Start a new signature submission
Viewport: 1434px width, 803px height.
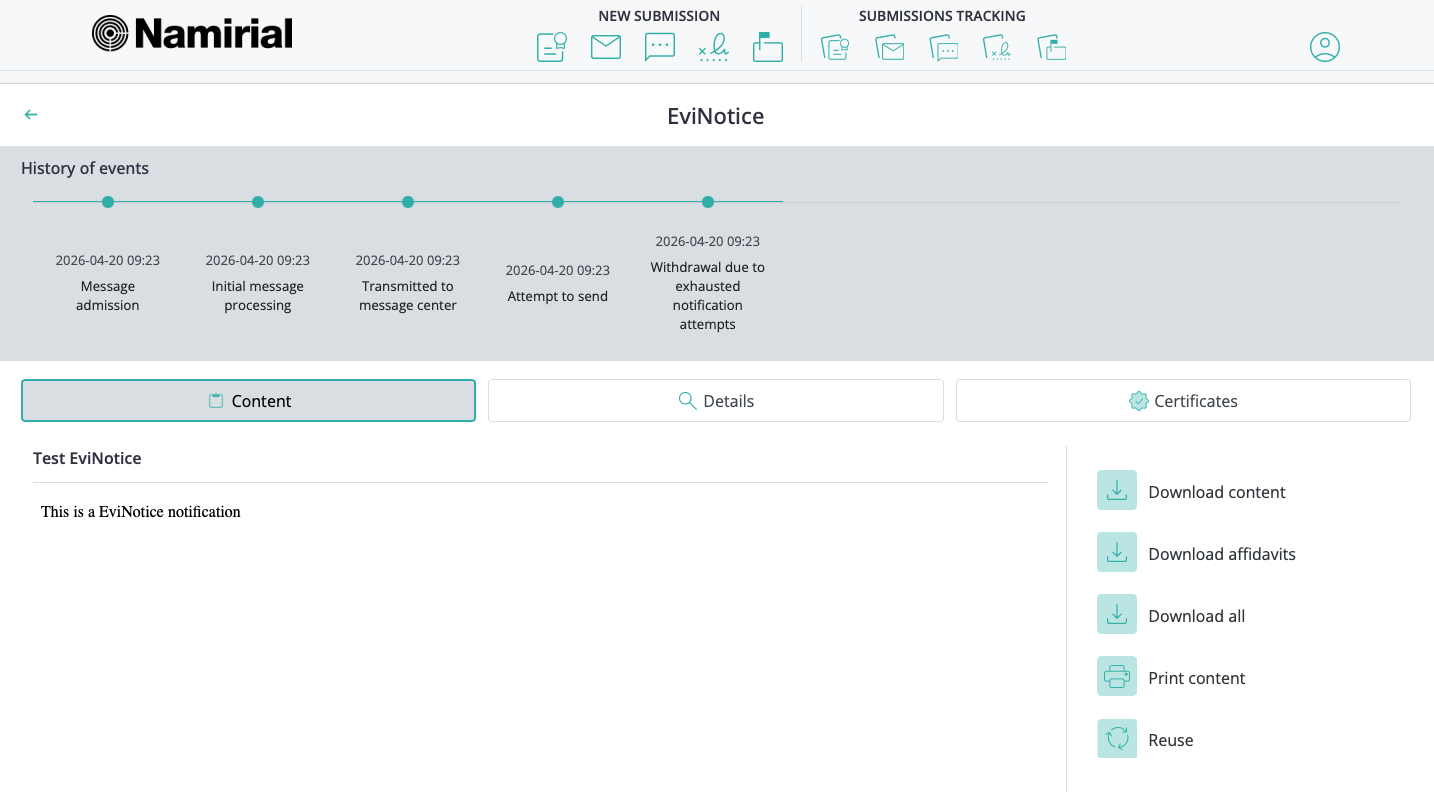point(713,47)
